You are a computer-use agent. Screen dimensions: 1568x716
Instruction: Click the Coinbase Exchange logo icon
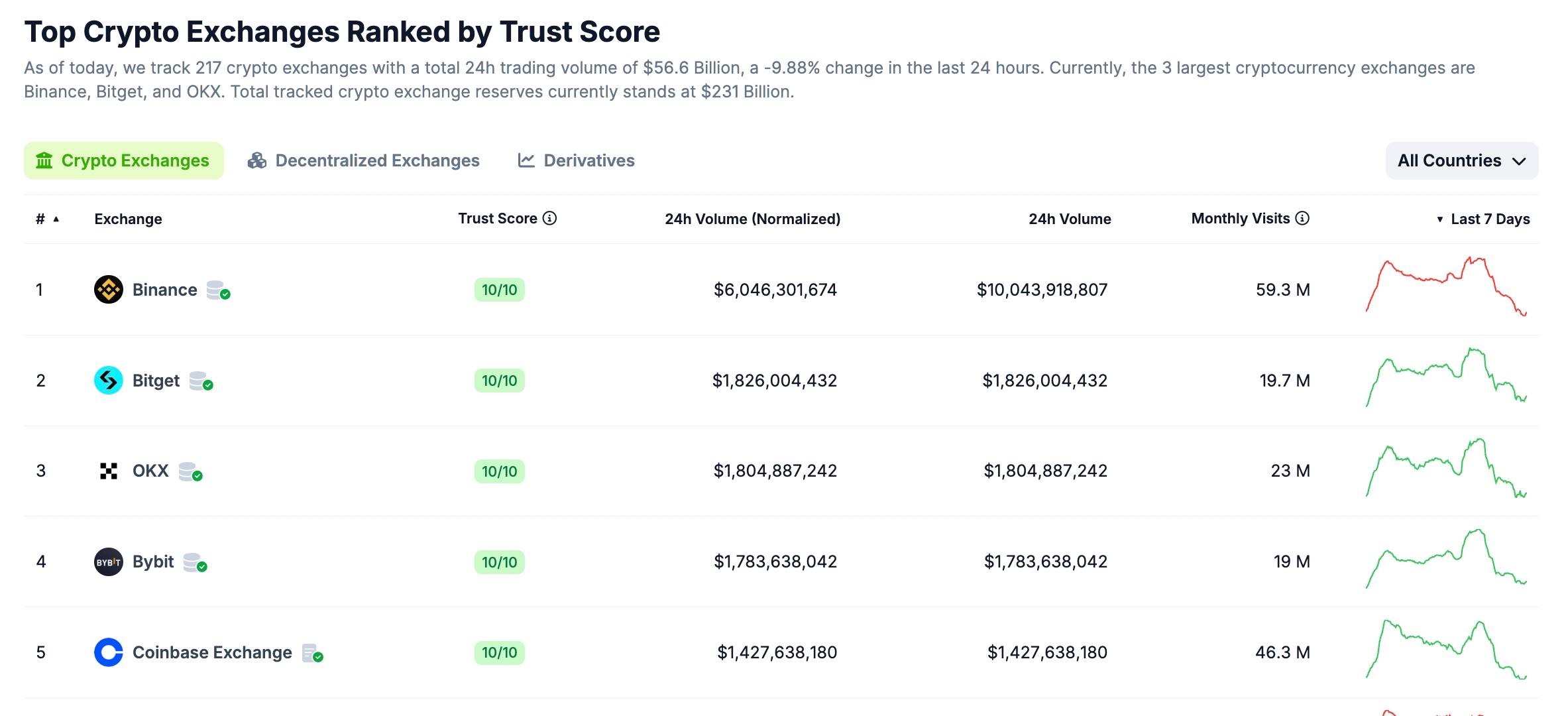point(109,652)
